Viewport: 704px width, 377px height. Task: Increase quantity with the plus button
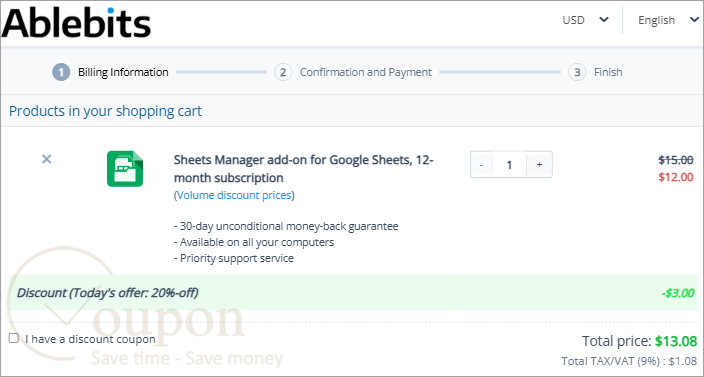539,165
